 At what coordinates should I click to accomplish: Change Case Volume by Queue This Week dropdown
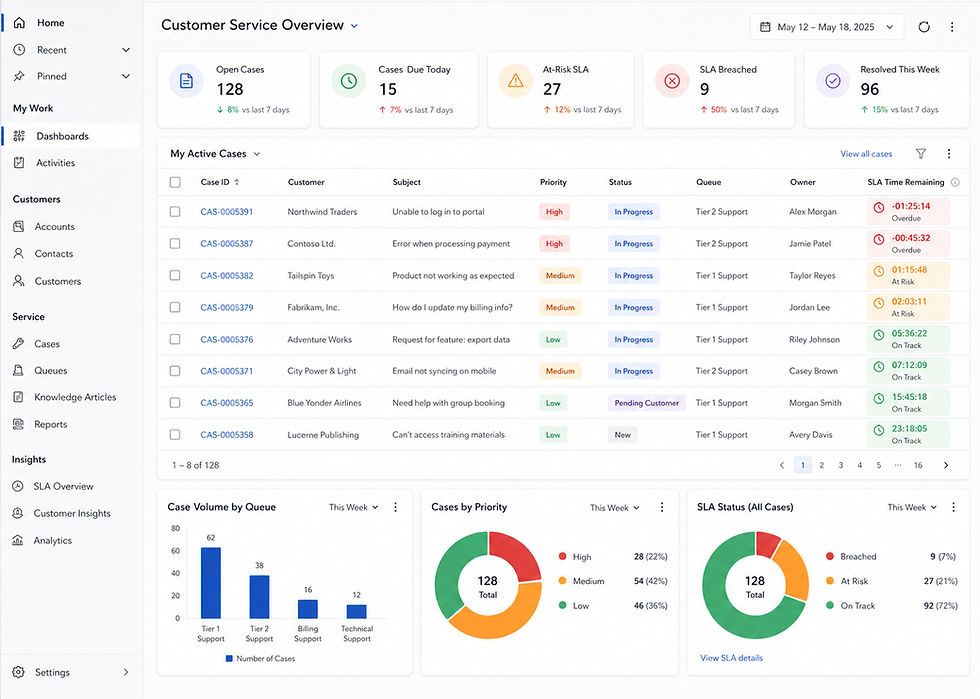pos(354,507)
